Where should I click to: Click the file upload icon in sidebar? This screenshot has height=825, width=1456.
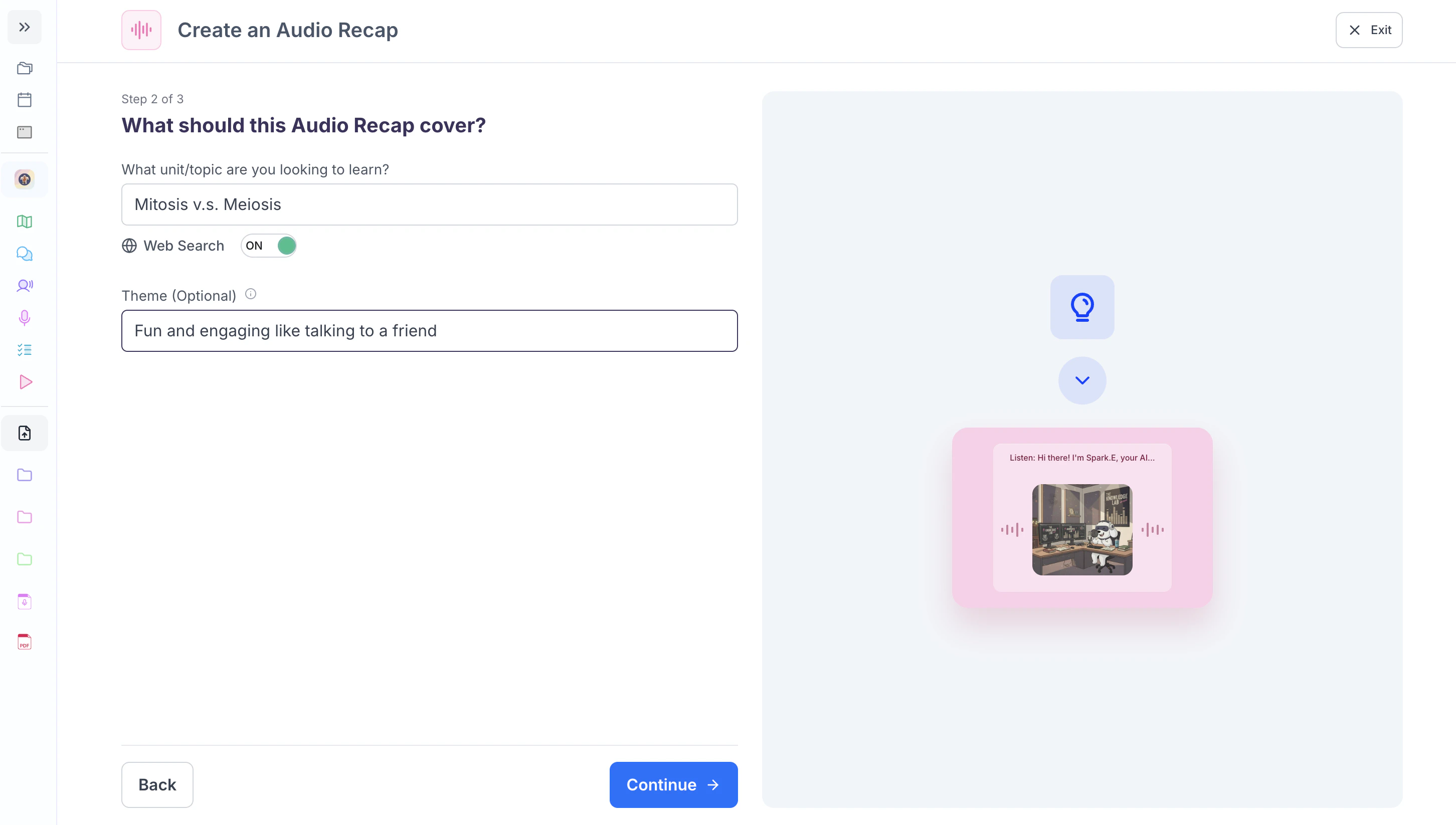click(25, 433)
